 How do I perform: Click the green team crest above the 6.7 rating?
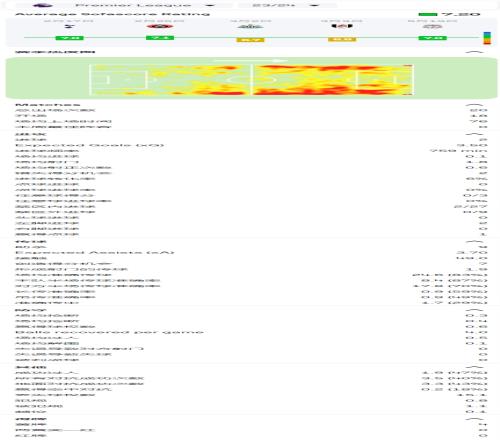pyautogui.click(x=250, y=27)
